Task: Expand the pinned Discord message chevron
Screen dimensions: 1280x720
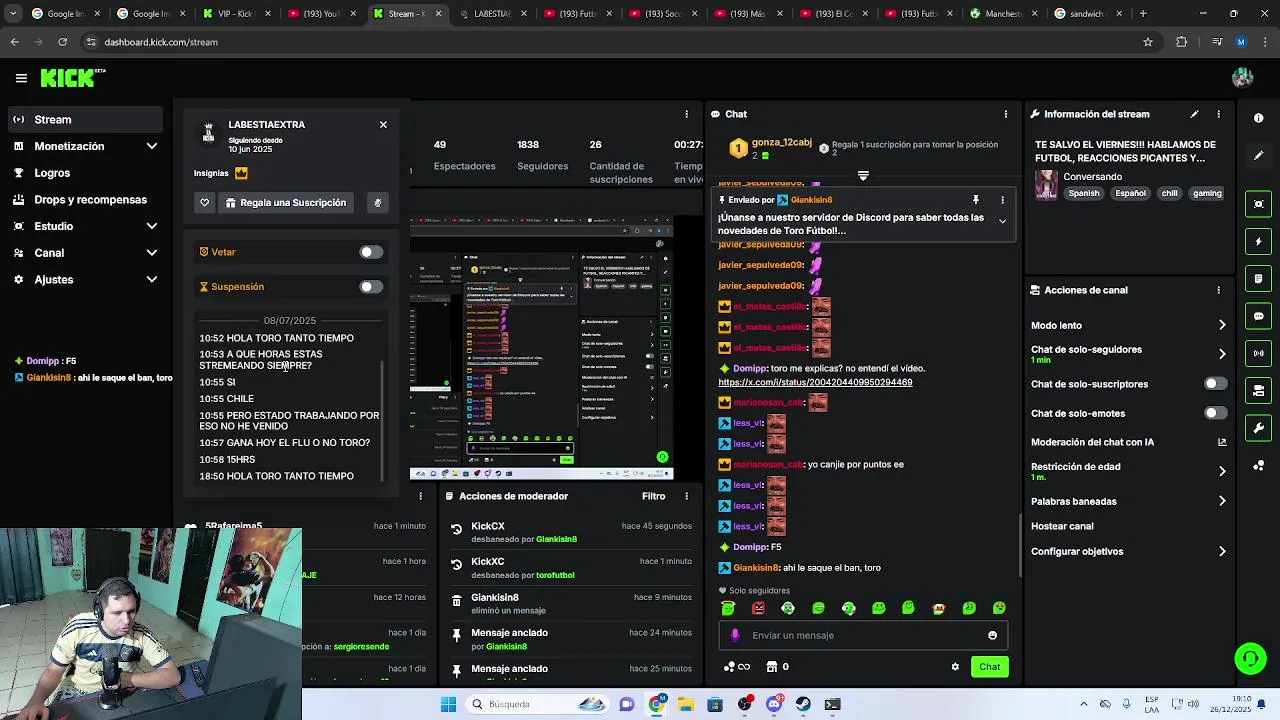Action: click(1002, 221)
